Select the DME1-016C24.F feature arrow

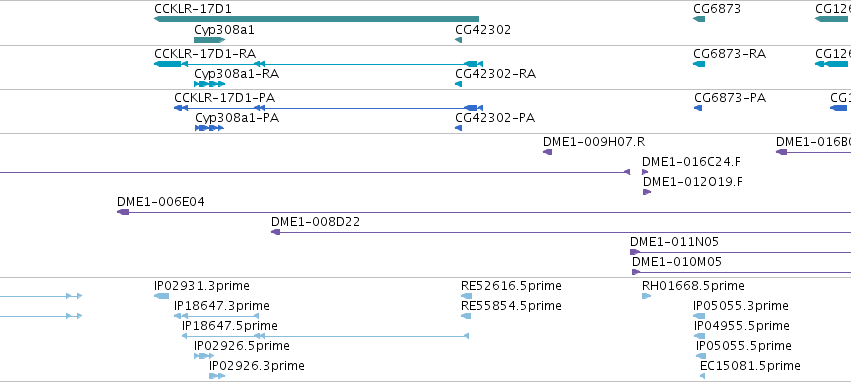[x=645, y=172]
